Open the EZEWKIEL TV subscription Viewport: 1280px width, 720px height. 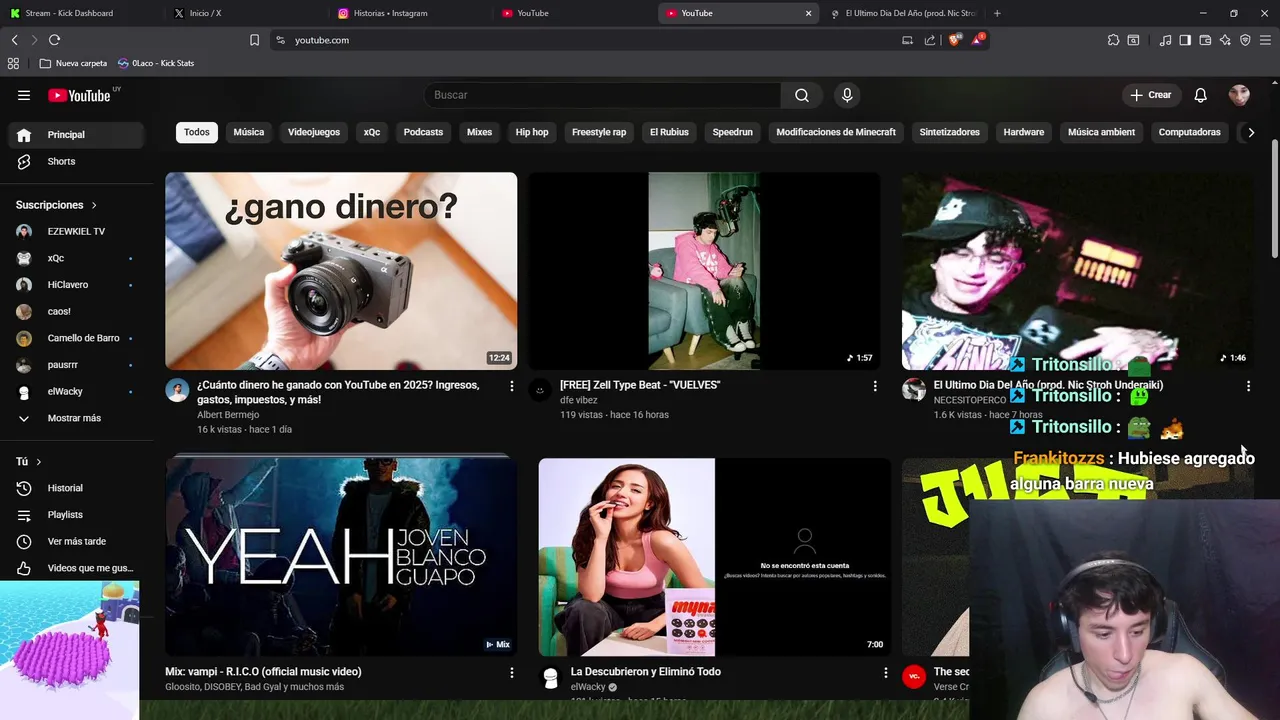(75, 231)
